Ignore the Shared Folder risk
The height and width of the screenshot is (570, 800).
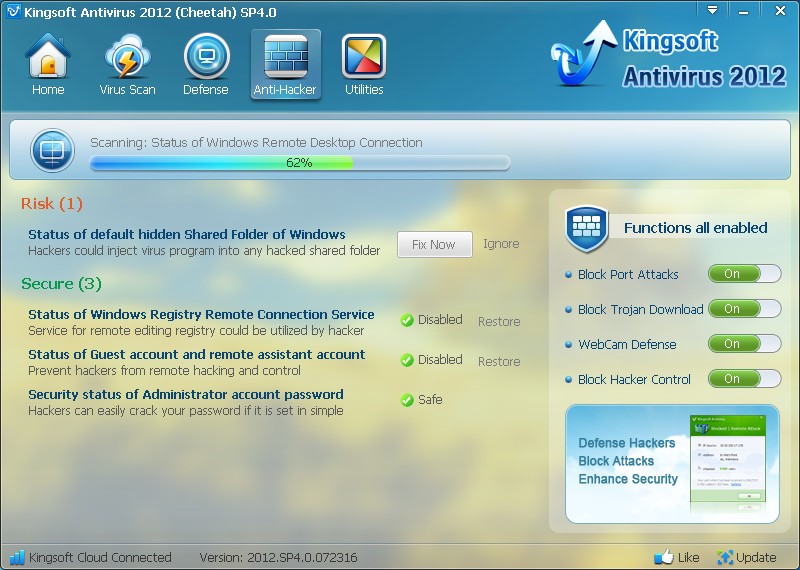pos(501,244)
